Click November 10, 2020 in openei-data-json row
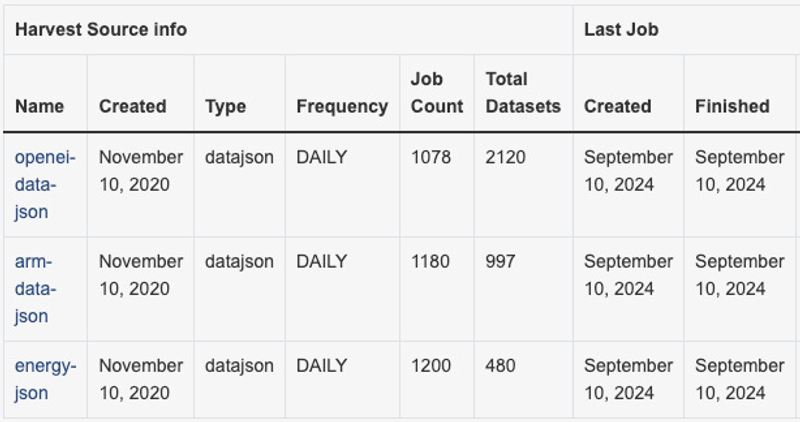 click(x=141, y=171)
